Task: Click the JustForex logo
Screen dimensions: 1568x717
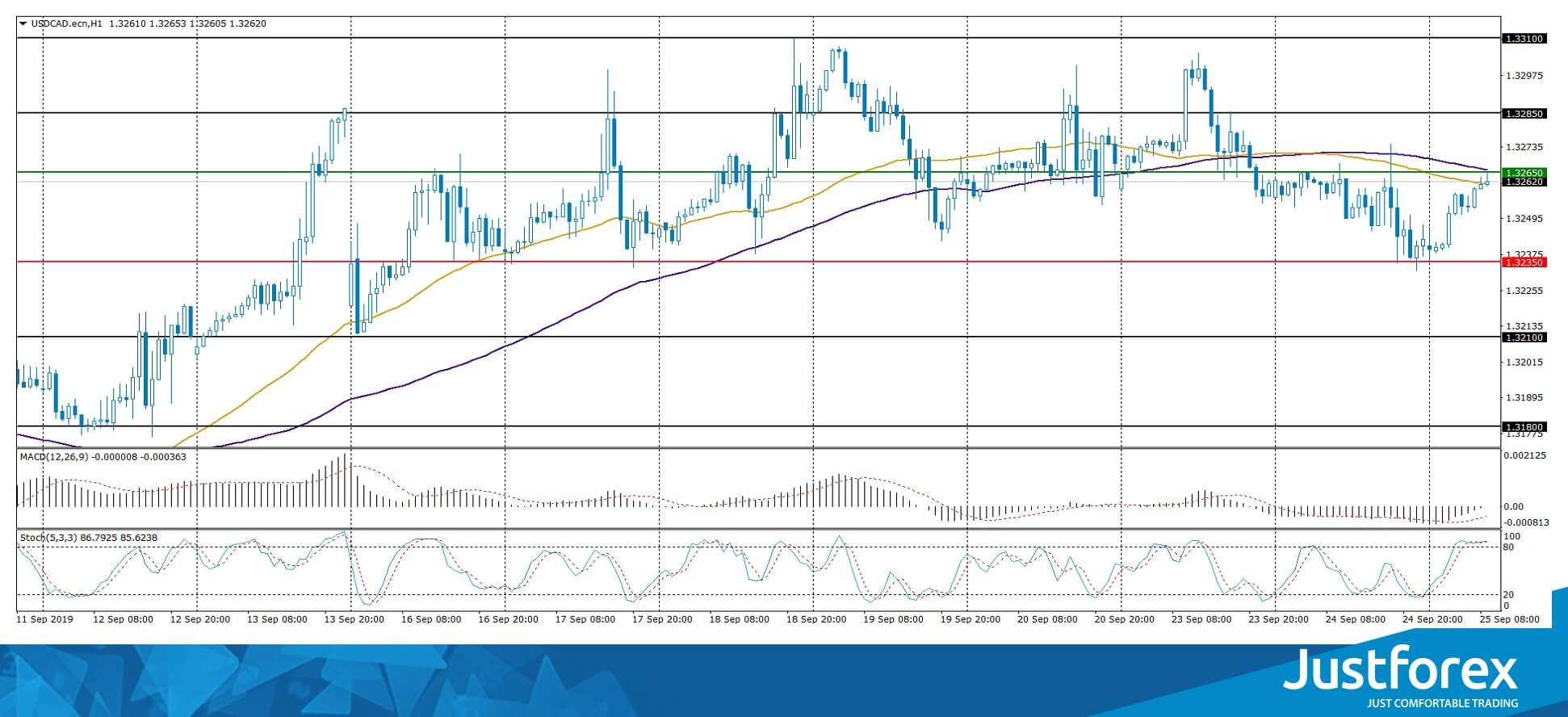Action: [x=1401, y=669]
